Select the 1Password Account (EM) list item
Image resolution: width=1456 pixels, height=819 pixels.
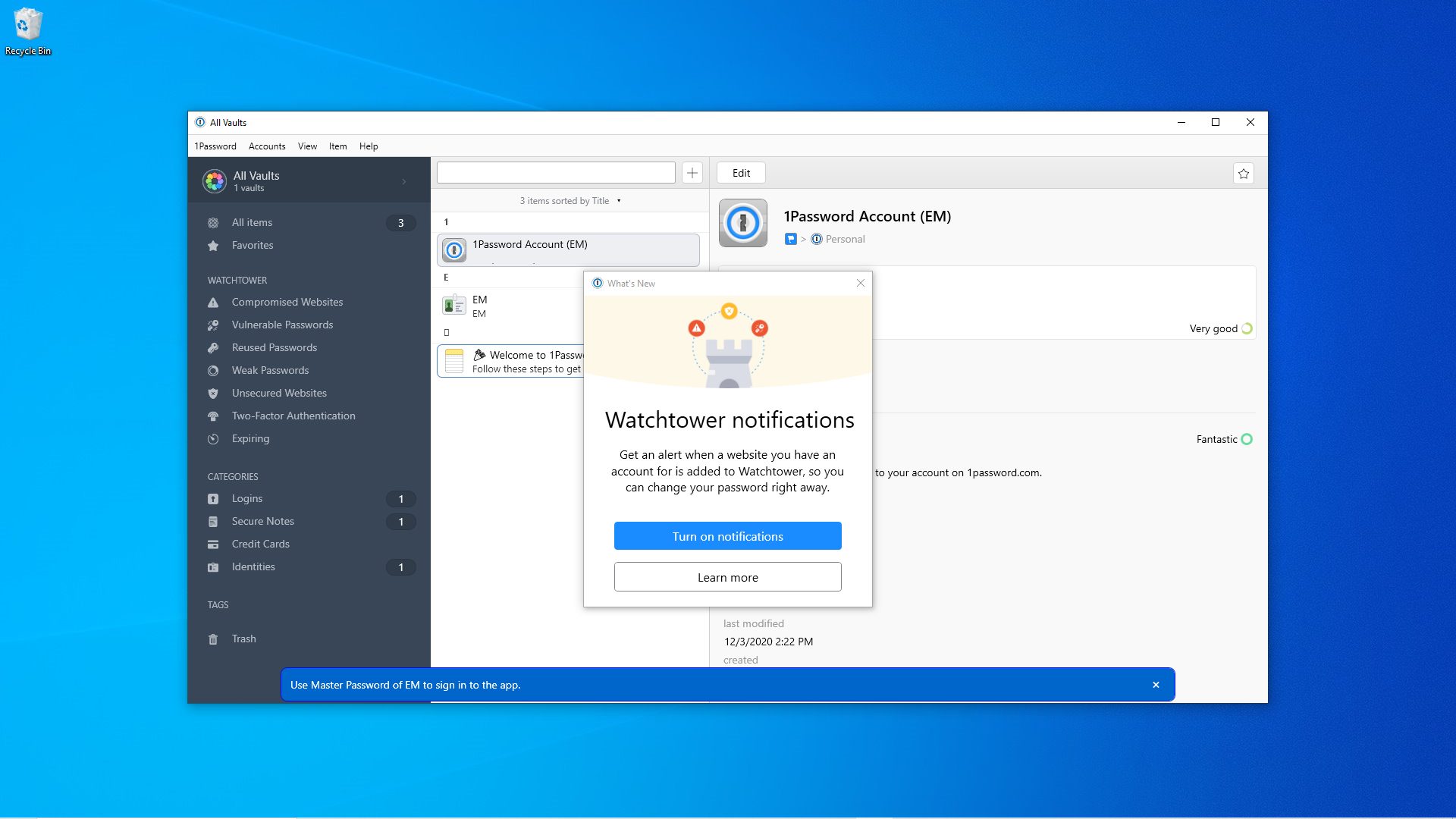point(568,250)
